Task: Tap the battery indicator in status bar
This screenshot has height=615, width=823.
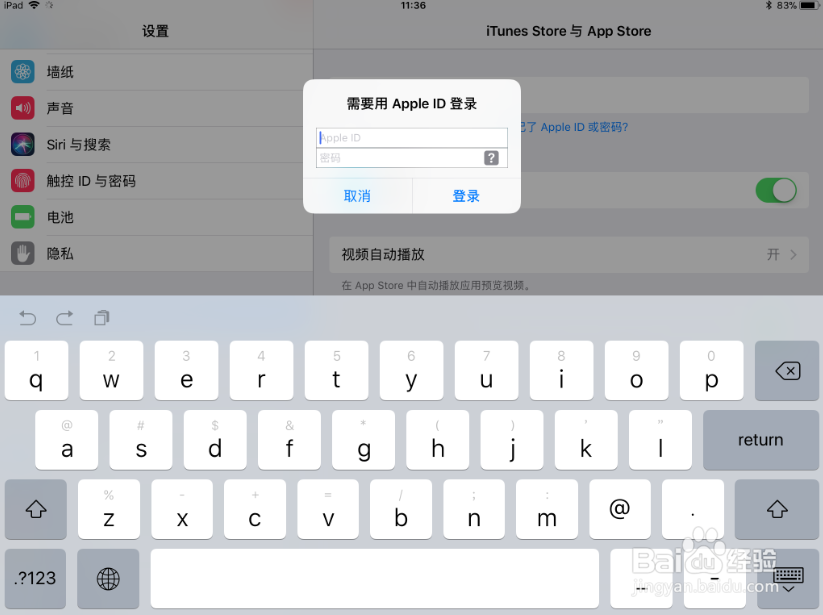Action: point(809,6)
